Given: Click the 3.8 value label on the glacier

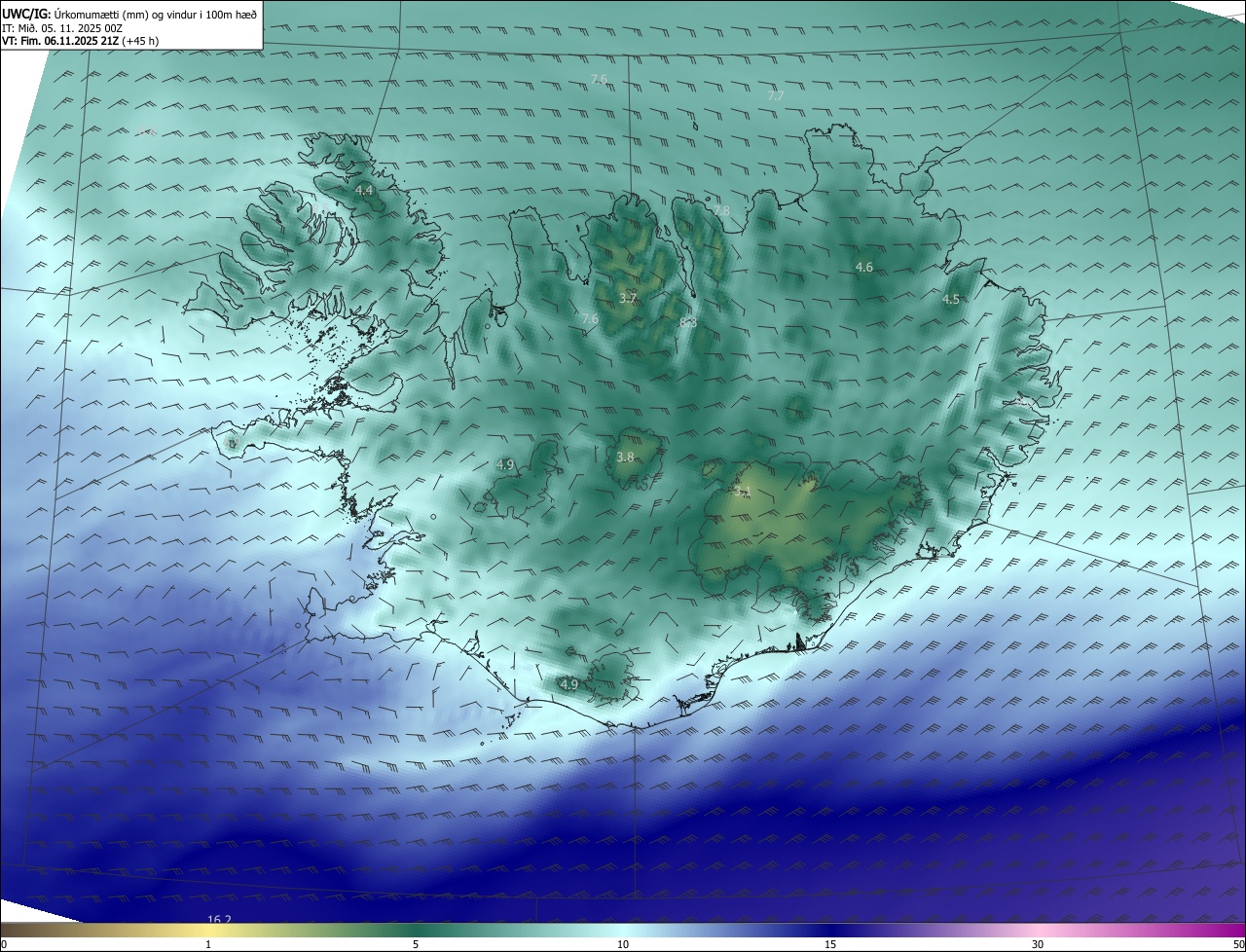Looking at the screenshot, I should [625, 457].
